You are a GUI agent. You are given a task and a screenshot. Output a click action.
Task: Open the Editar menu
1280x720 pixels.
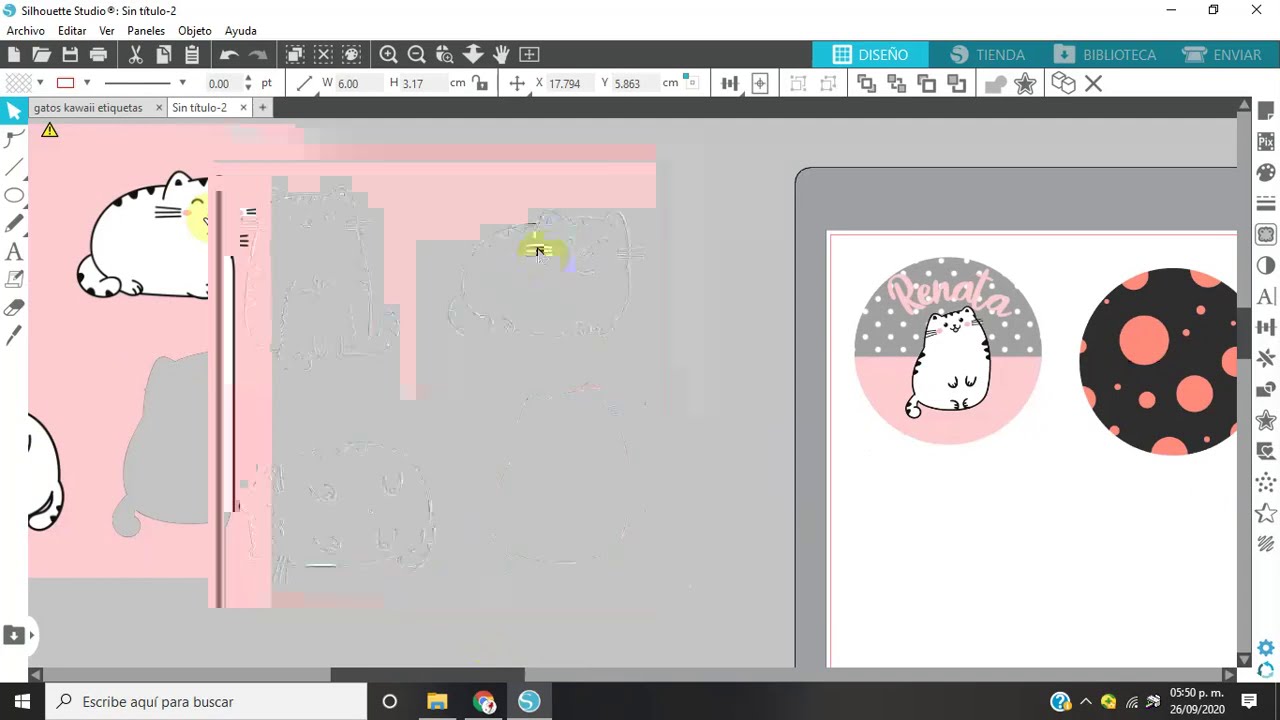(x=72, y=31)
